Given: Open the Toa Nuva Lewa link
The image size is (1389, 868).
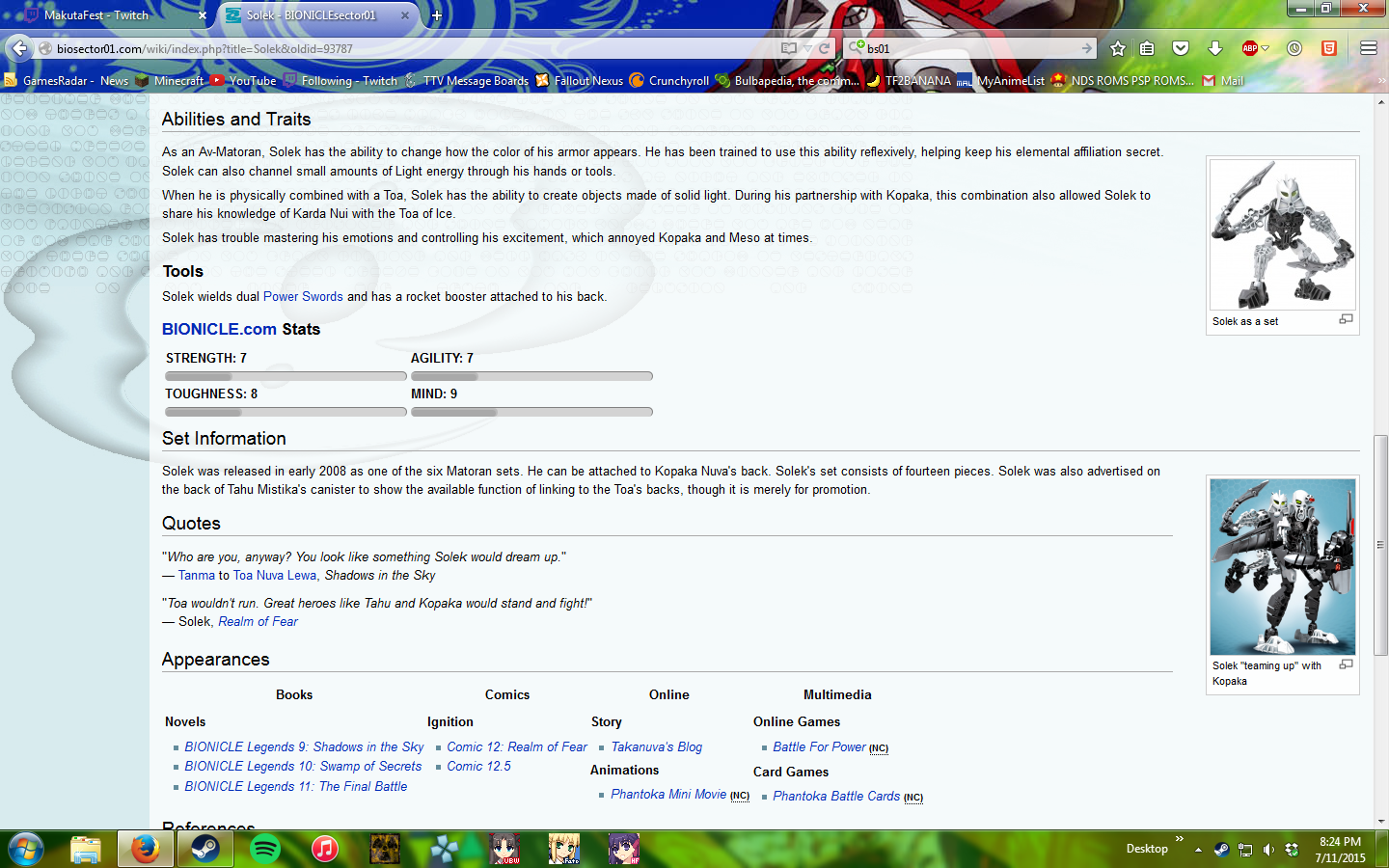Looking at the screenshot, I should [x=275, y=575].
